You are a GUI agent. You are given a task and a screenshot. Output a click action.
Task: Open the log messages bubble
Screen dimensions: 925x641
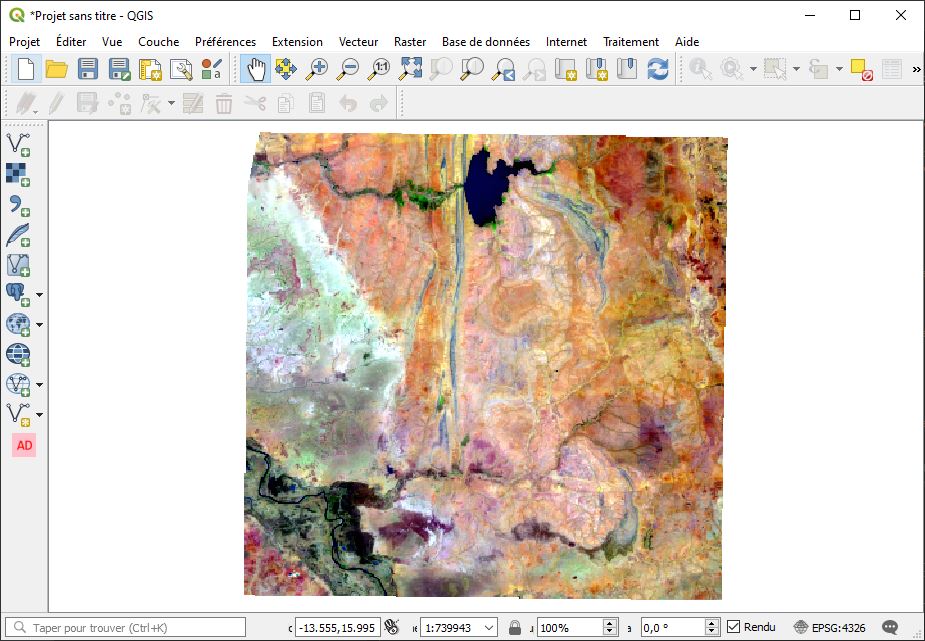(889, 627)
